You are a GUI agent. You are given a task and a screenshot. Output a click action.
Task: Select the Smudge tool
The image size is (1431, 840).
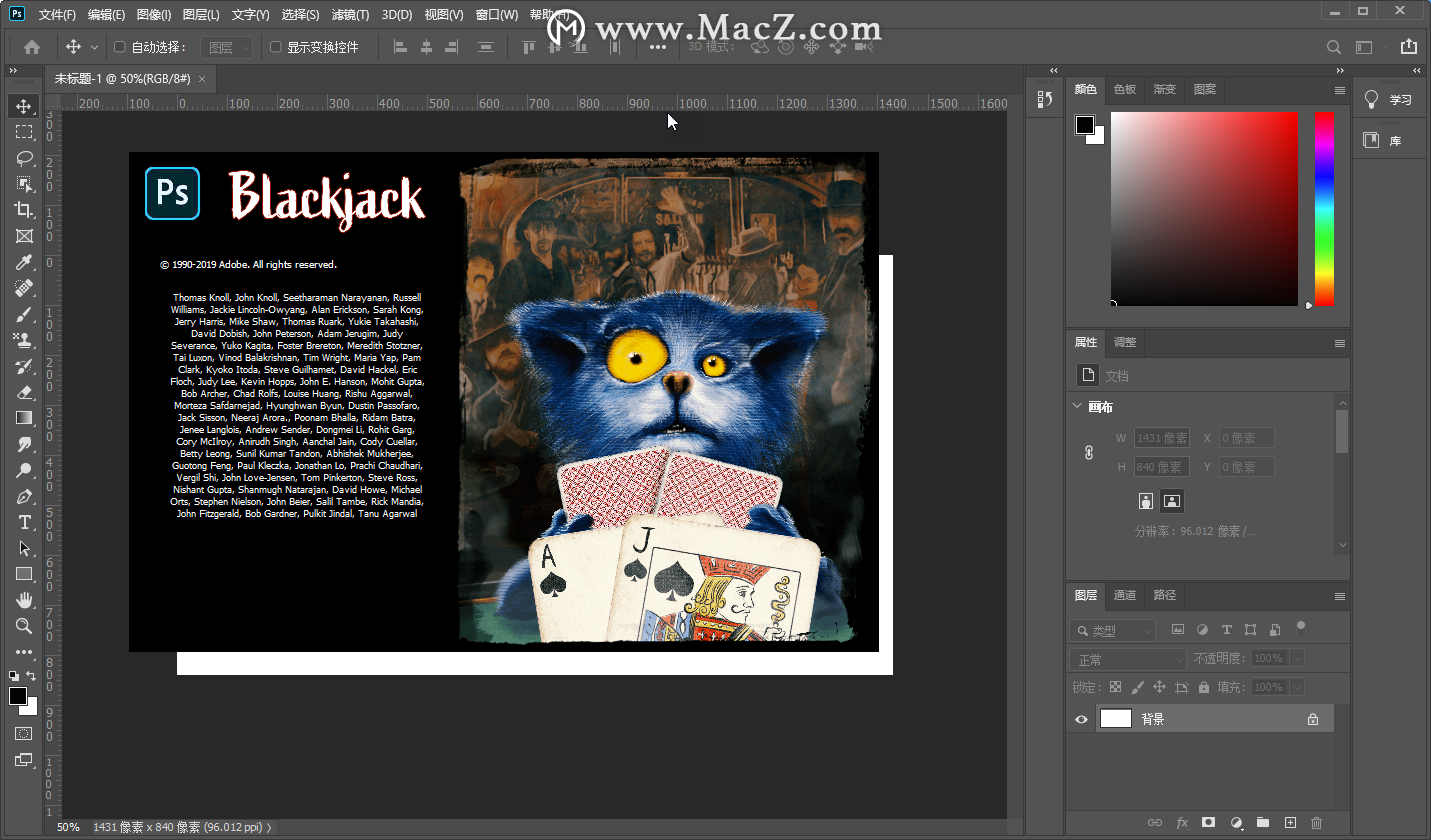(24, 444)
